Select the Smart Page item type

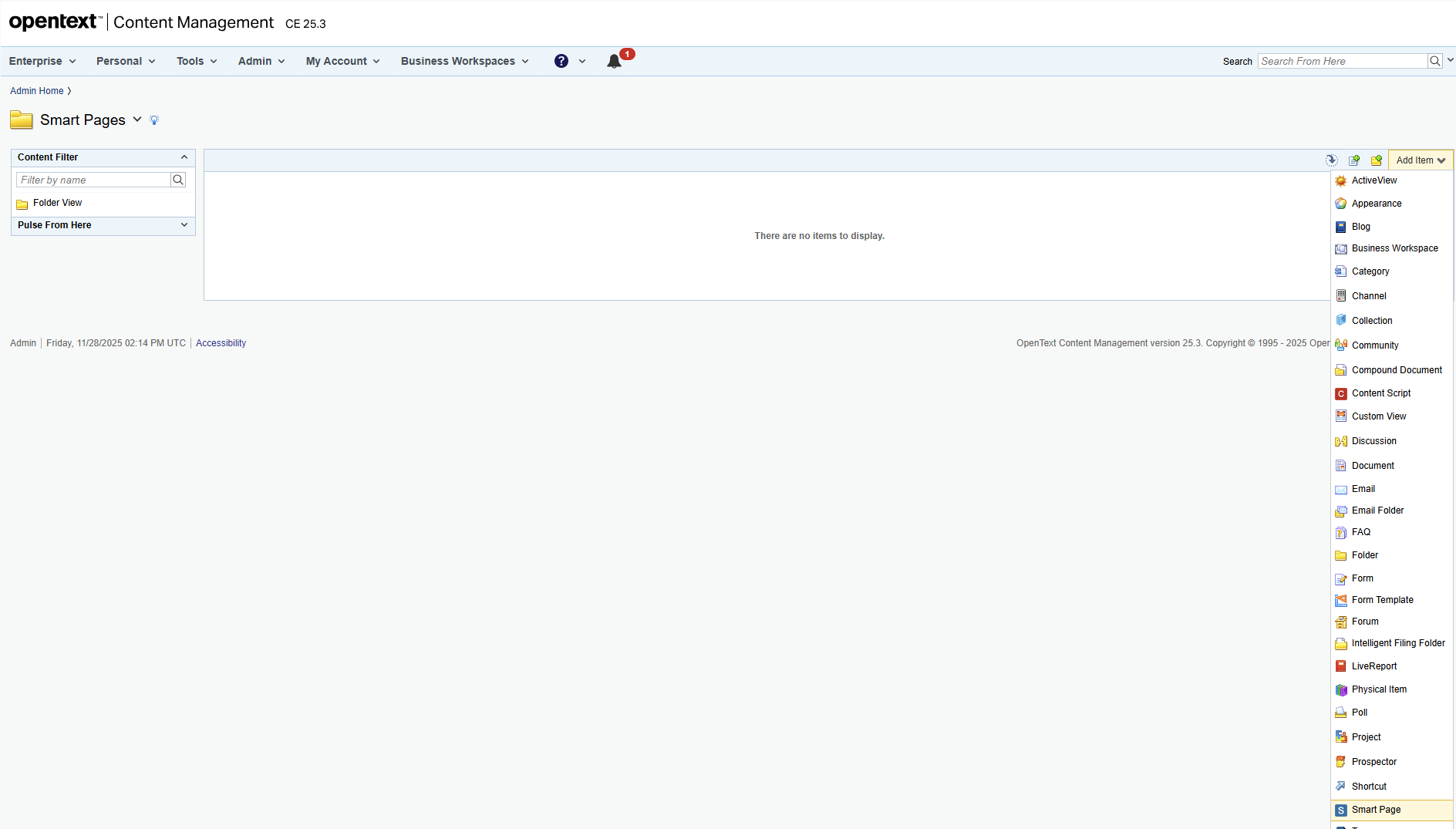(x=1376, y=809)
